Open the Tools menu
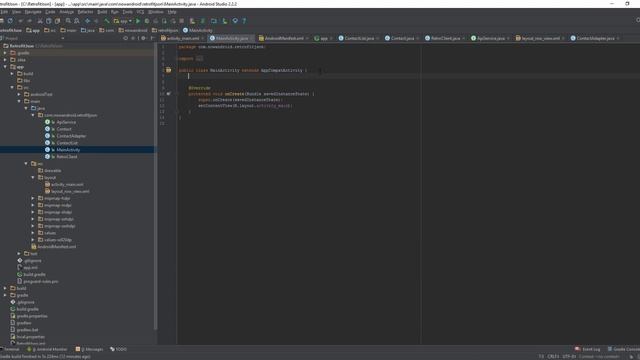Viewport: 640px width, 360px height. pyautogui.click(x=127, y=12)
